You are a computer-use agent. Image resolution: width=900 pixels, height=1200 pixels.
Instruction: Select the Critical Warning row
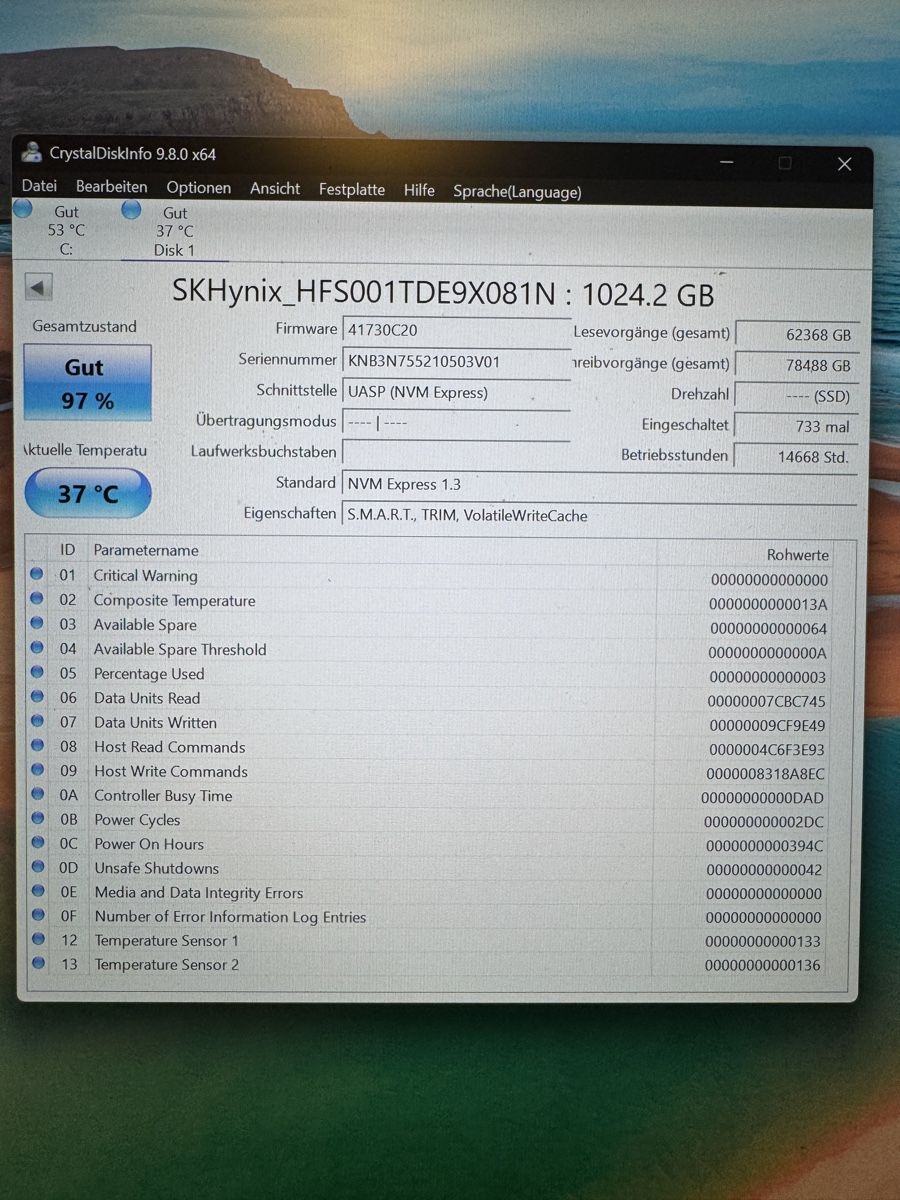pyautogui.click(x=430, y=577)
